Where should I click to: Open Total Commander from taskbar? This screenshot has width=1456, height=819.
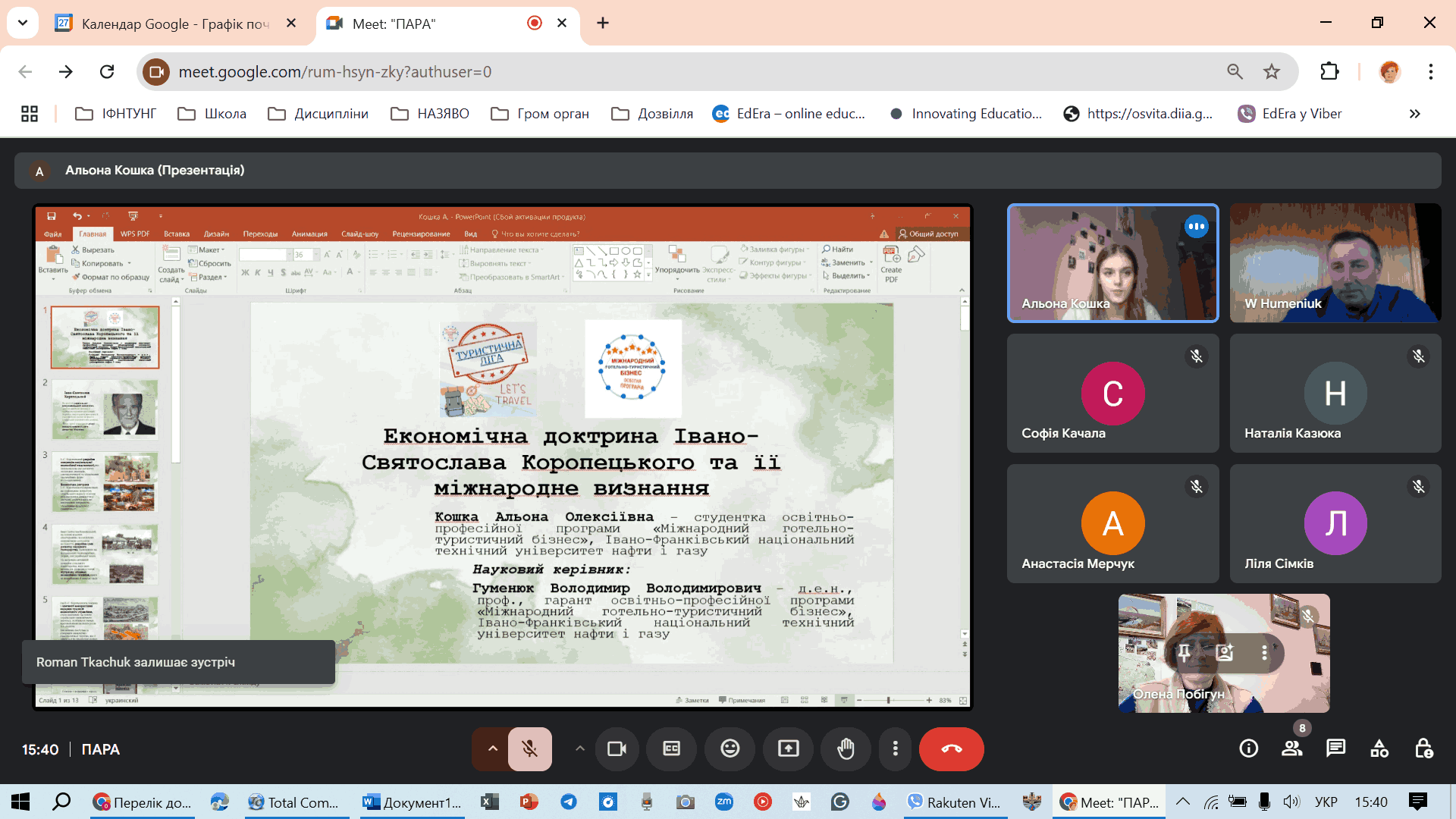click(x=294, y=802)
